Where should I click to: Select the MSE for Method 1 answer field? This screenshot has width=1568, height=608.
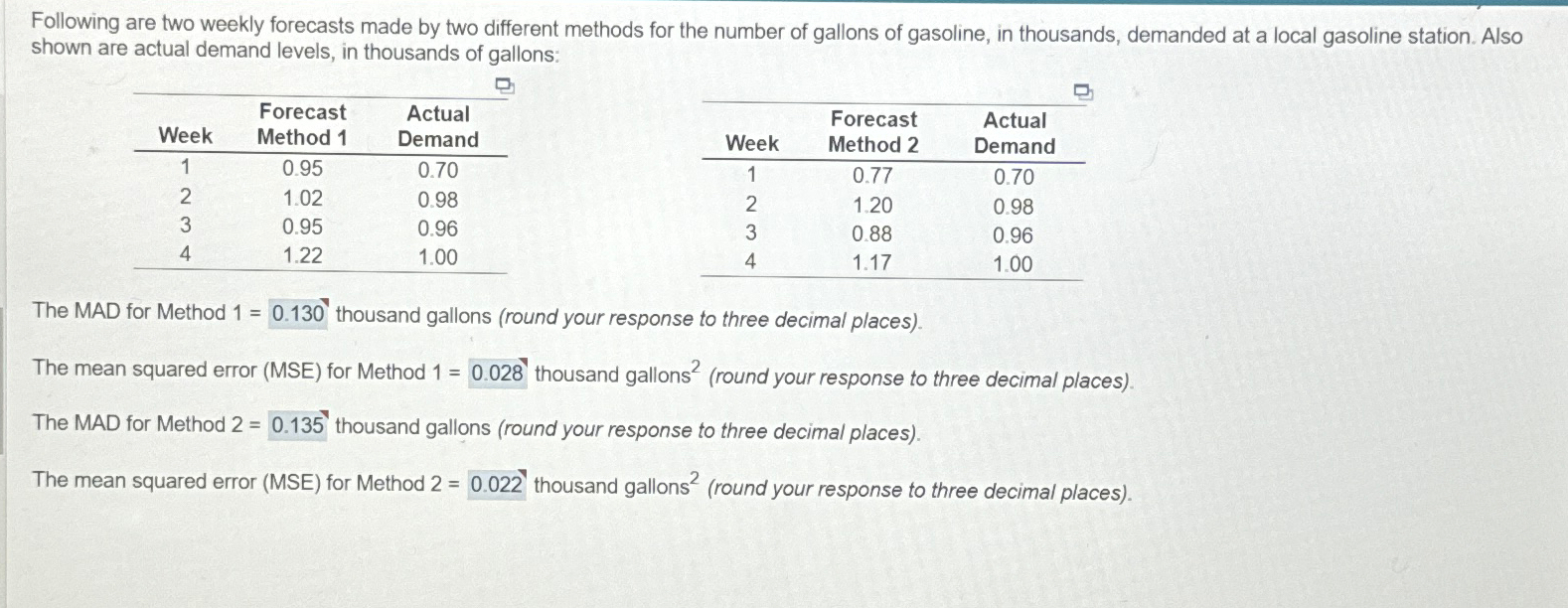pos(497,373)
